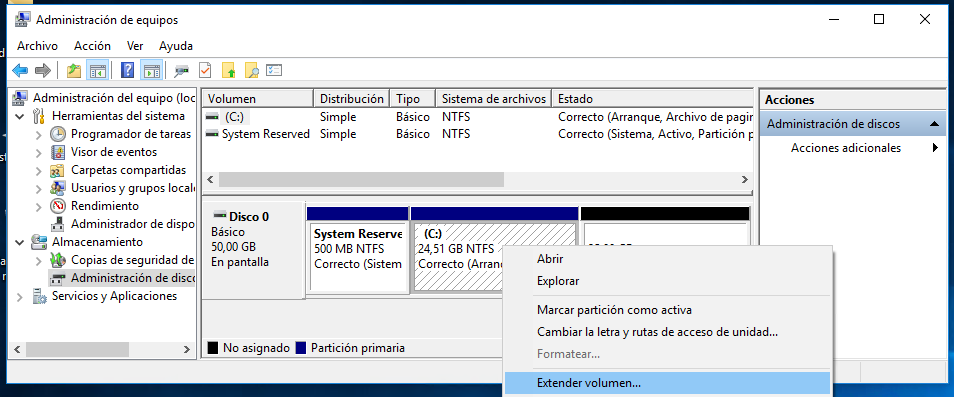Click the Programador de tareas clock icon
Viewport: 954px width, 397px height.
coord(58,134)
